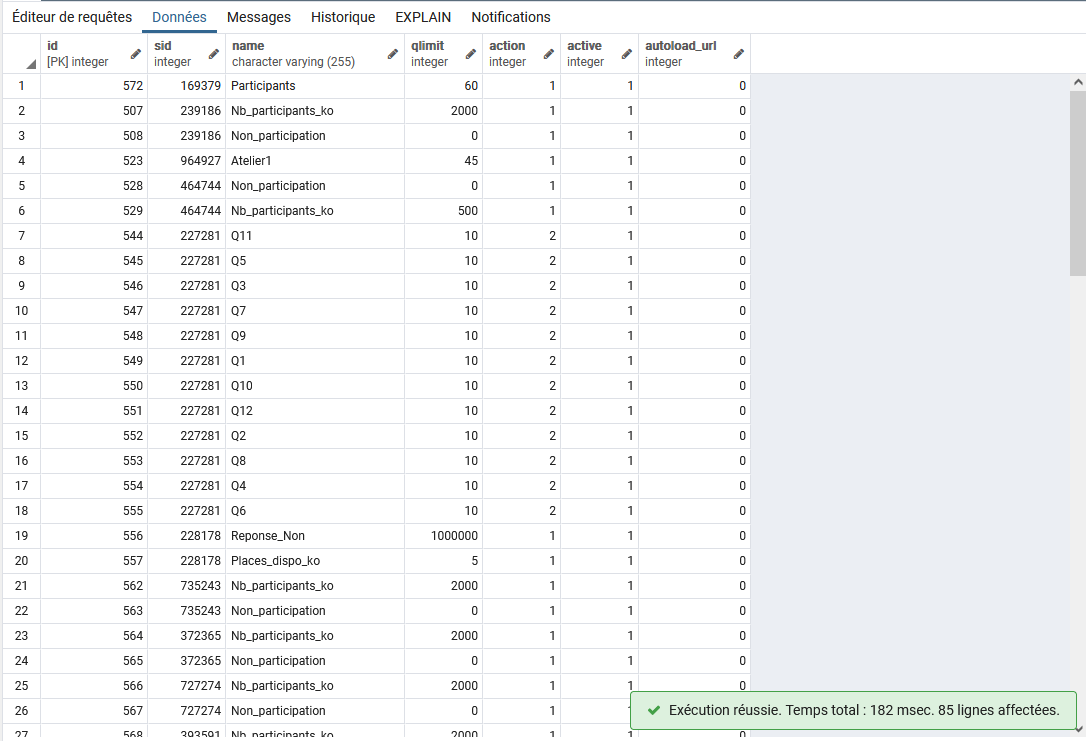Viewport: 1086px width, 741px height.
Task: Click the green success checkmark icon
Action: [x=654, y=710]
